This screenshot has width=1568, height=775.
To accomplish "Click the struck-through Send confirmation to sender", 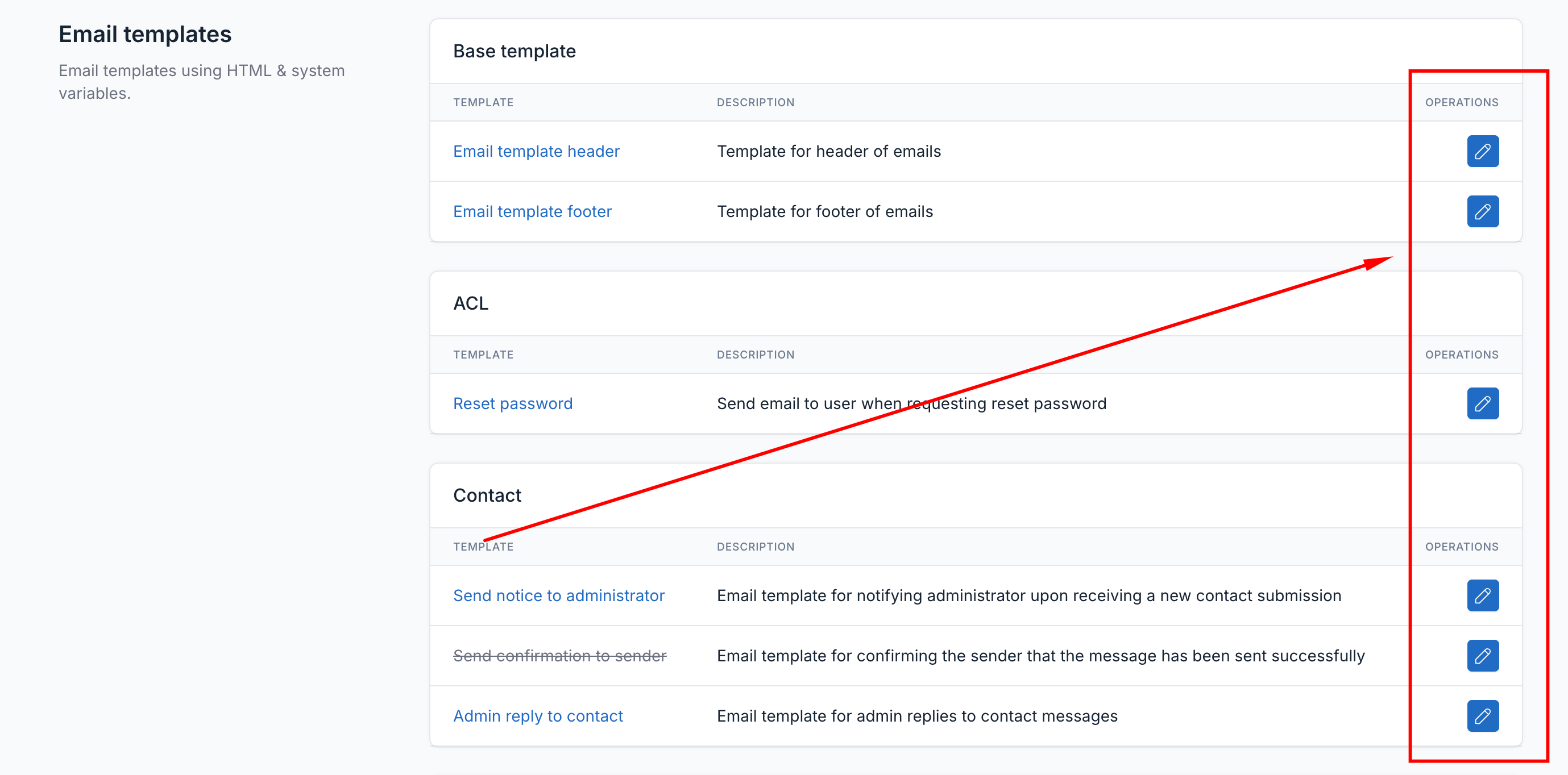I will [x=559, y=656].
